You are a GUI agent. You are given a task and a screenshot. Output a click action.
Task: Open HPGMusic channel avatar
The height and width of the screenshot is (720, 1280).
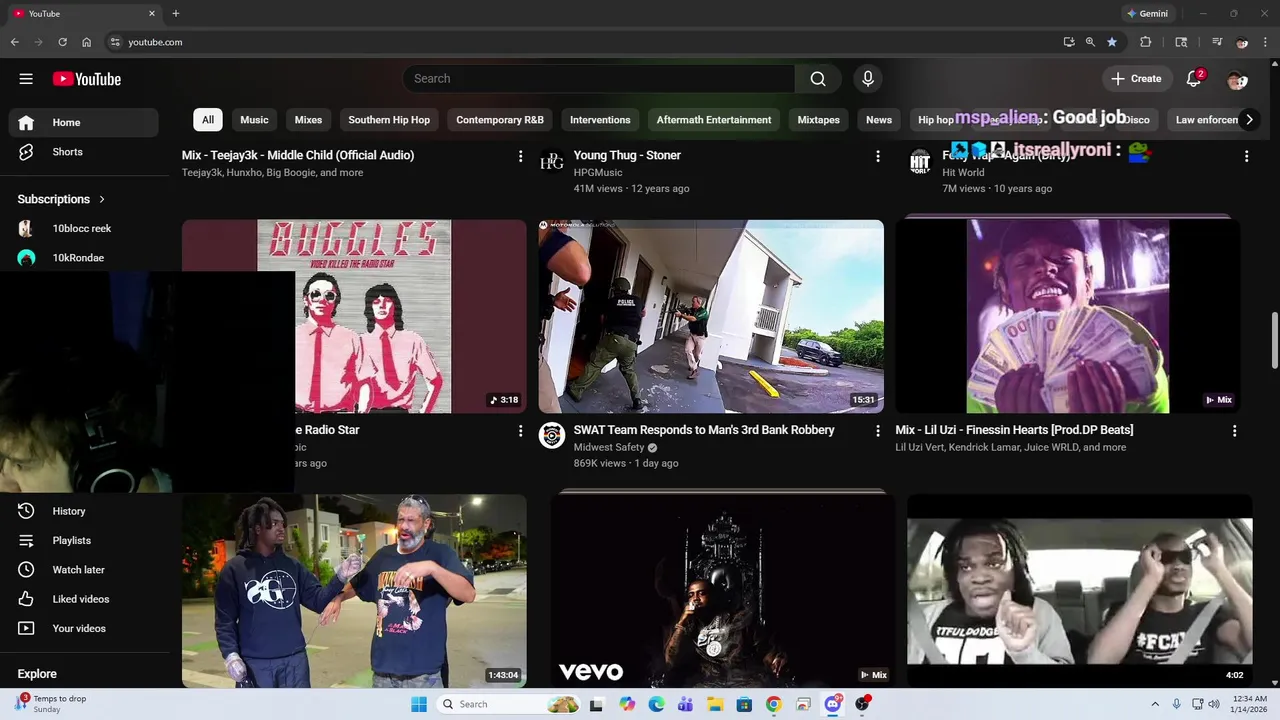[552, 160]
